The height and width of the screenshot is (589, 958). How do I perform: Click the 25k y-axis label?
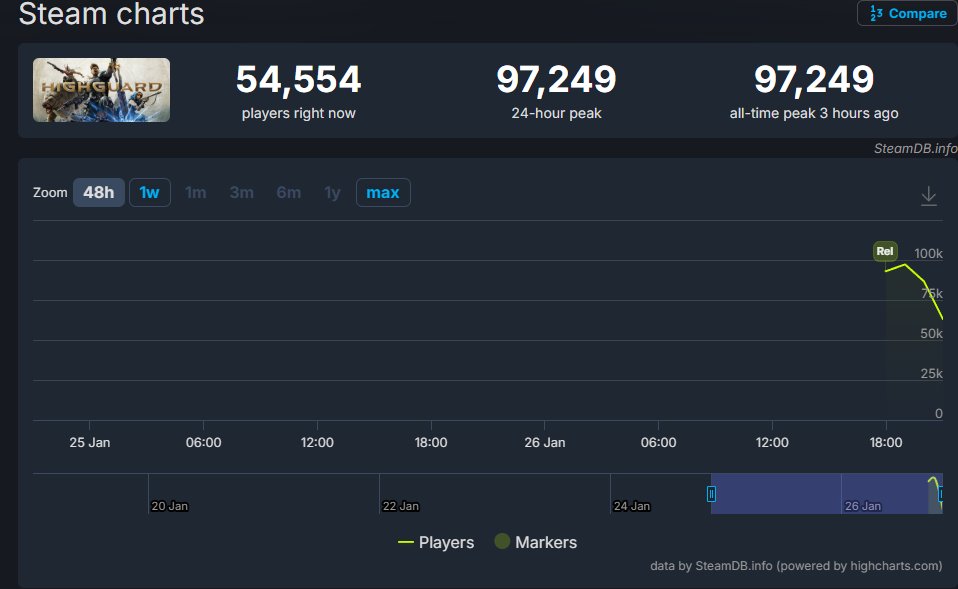click(931, 373)
